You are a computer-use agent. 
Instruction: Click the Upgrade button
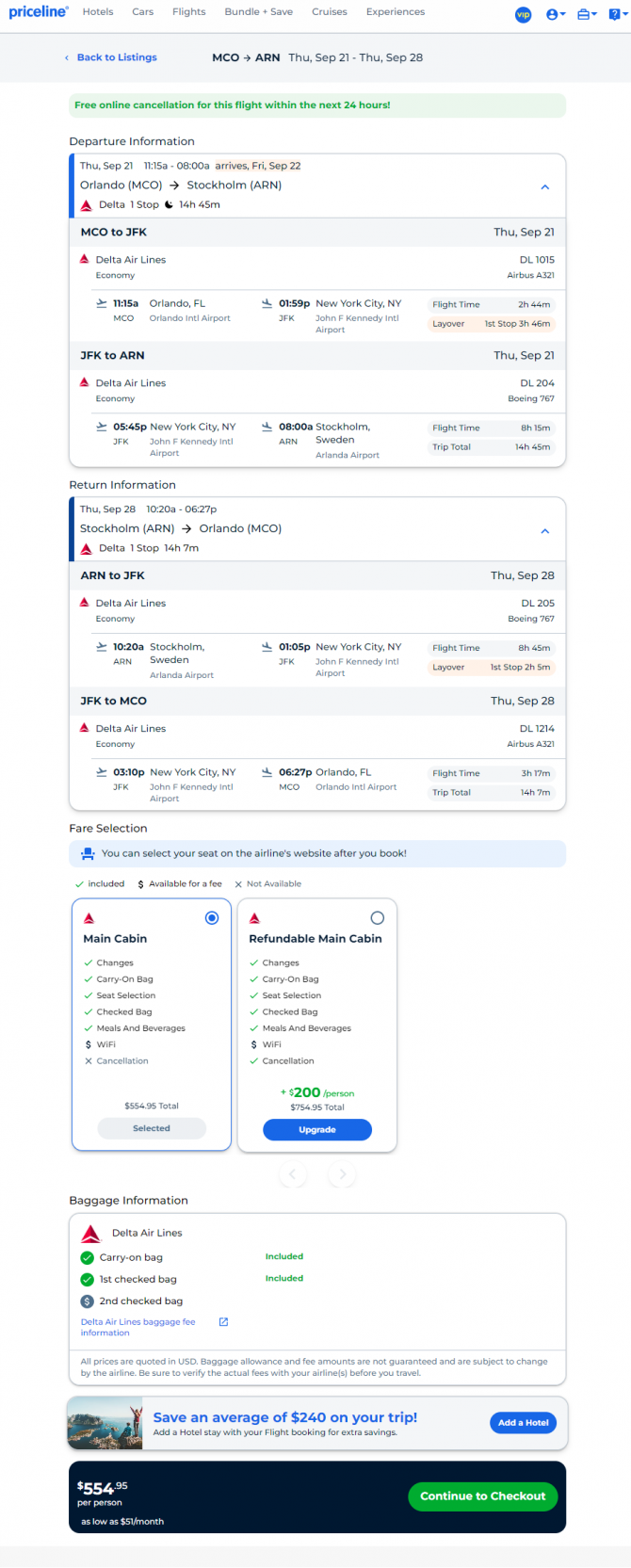[317, 1129]
